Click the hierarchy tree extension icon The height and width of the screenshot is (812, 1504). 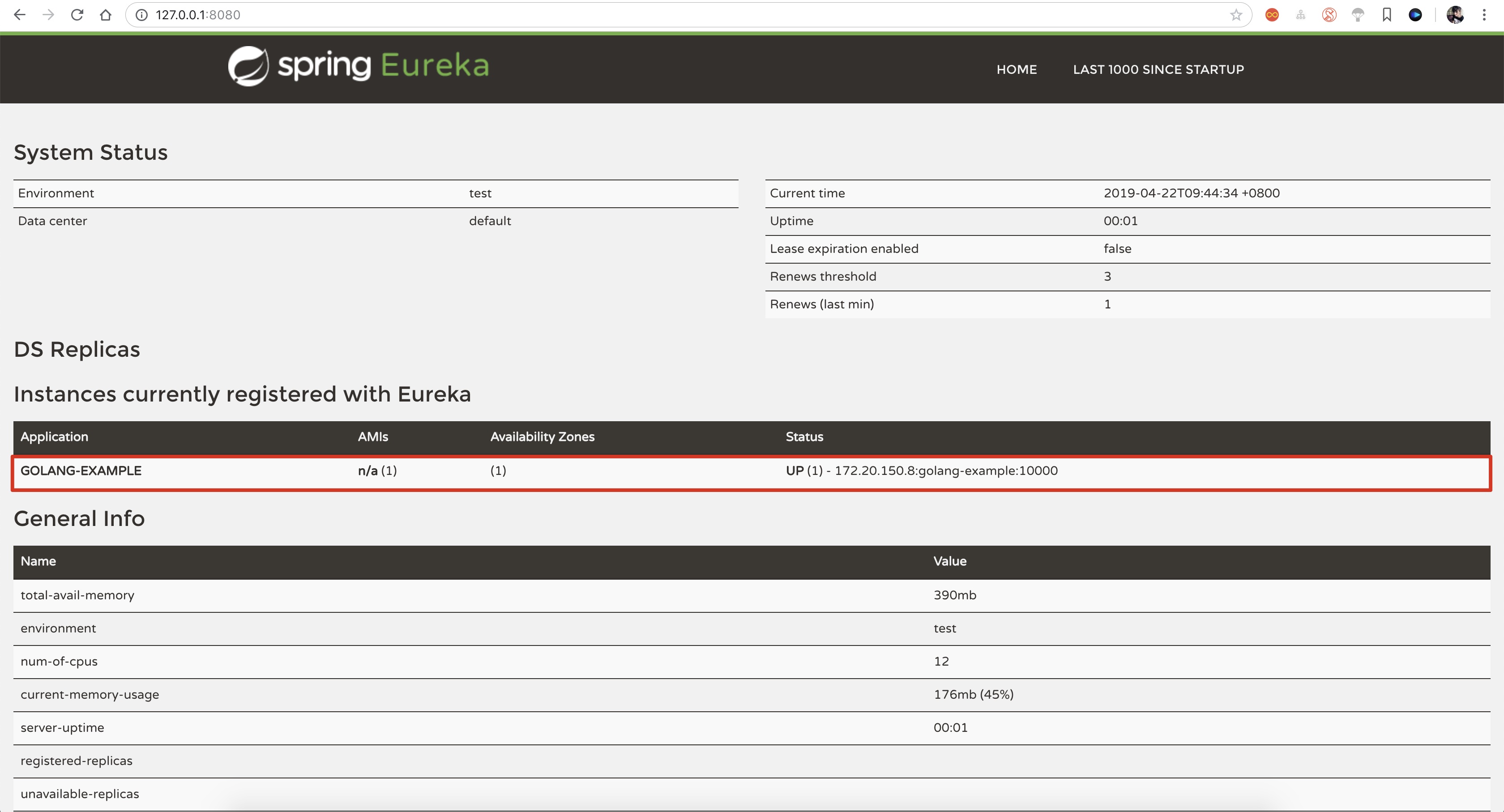pos(1300,15)
